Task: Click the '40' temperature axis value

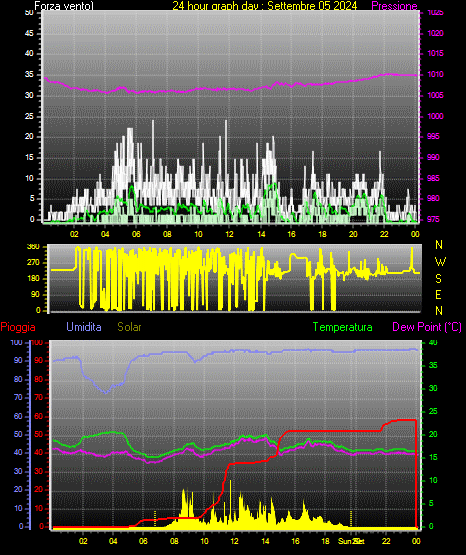Action: coord(433,342)
